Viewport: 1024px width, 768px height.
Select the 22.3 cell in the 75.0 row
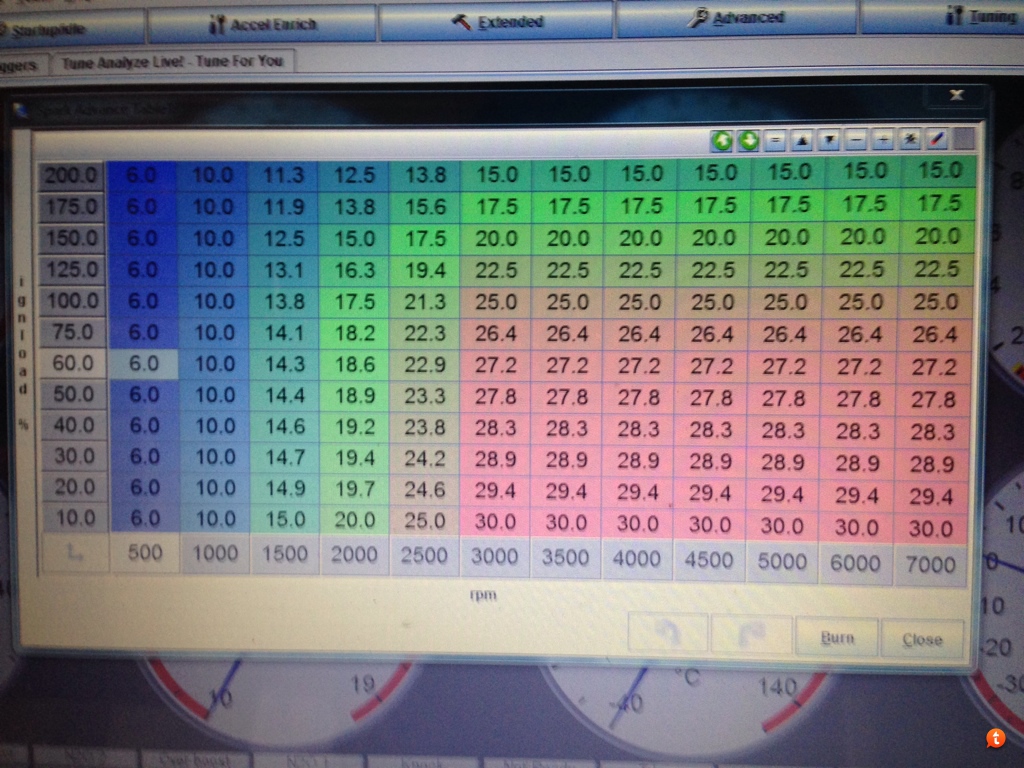pos(426,333)
